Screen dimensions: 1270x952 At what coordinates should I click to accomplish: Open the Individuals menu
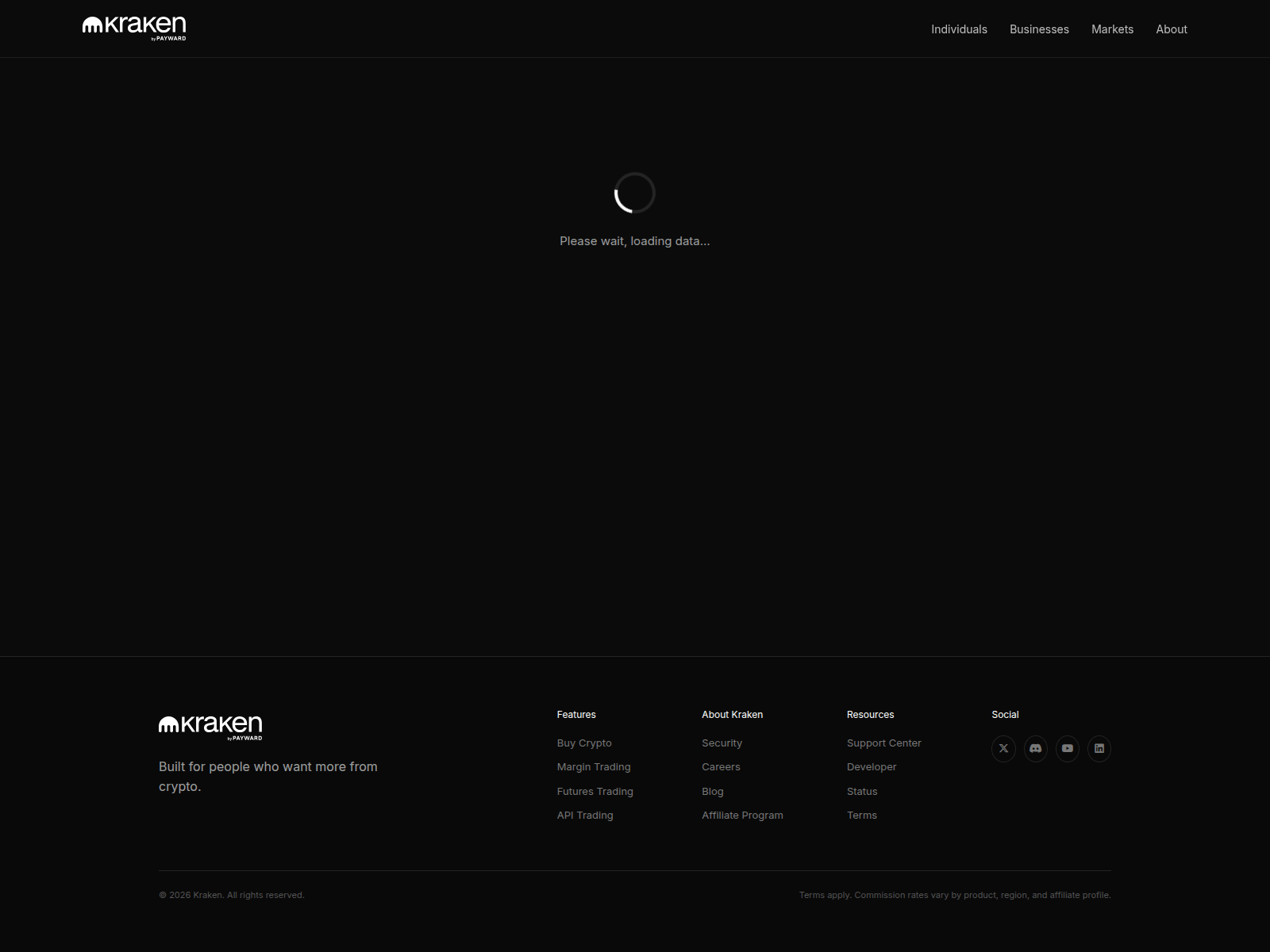(x=959, y=29)
